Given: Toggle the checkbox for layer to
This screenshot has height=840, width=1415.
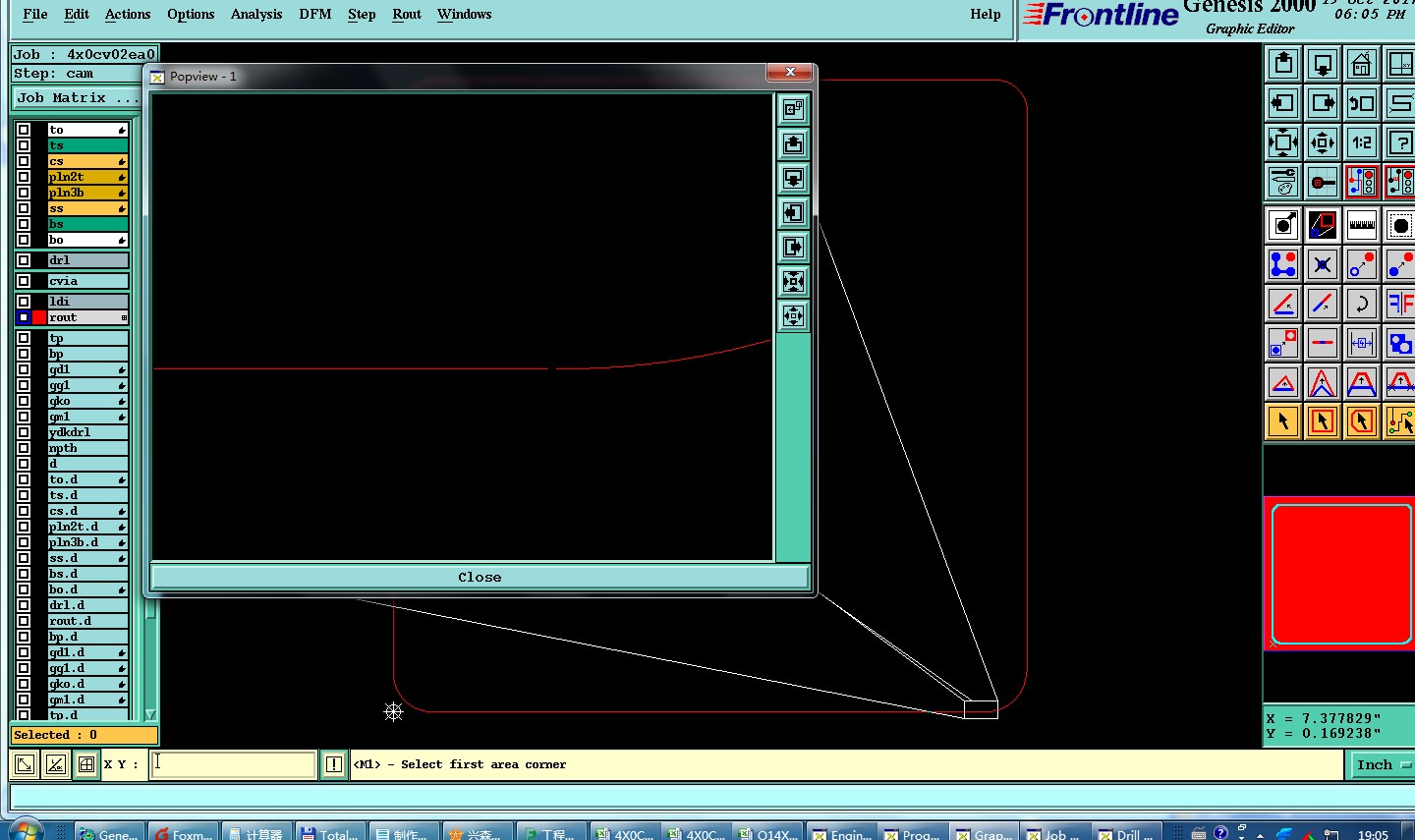Looking at the screenshot, I should pyautogui.click(x=24, y=130).
